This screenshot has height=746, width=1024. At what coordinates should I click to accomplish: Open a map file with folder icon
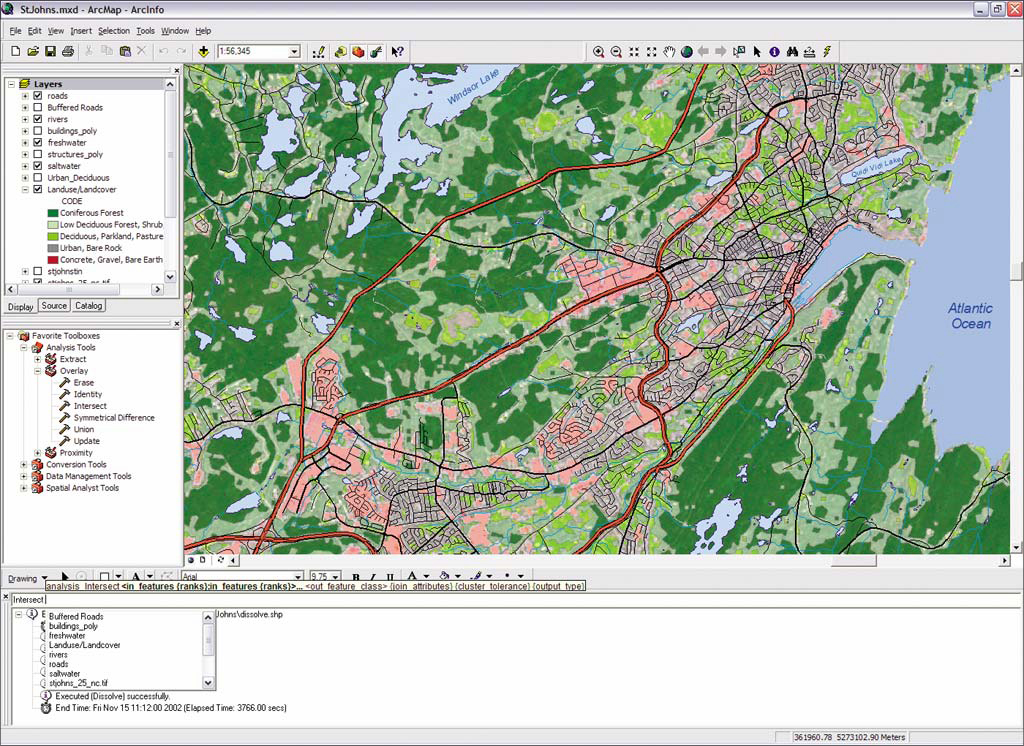(33, 52)
